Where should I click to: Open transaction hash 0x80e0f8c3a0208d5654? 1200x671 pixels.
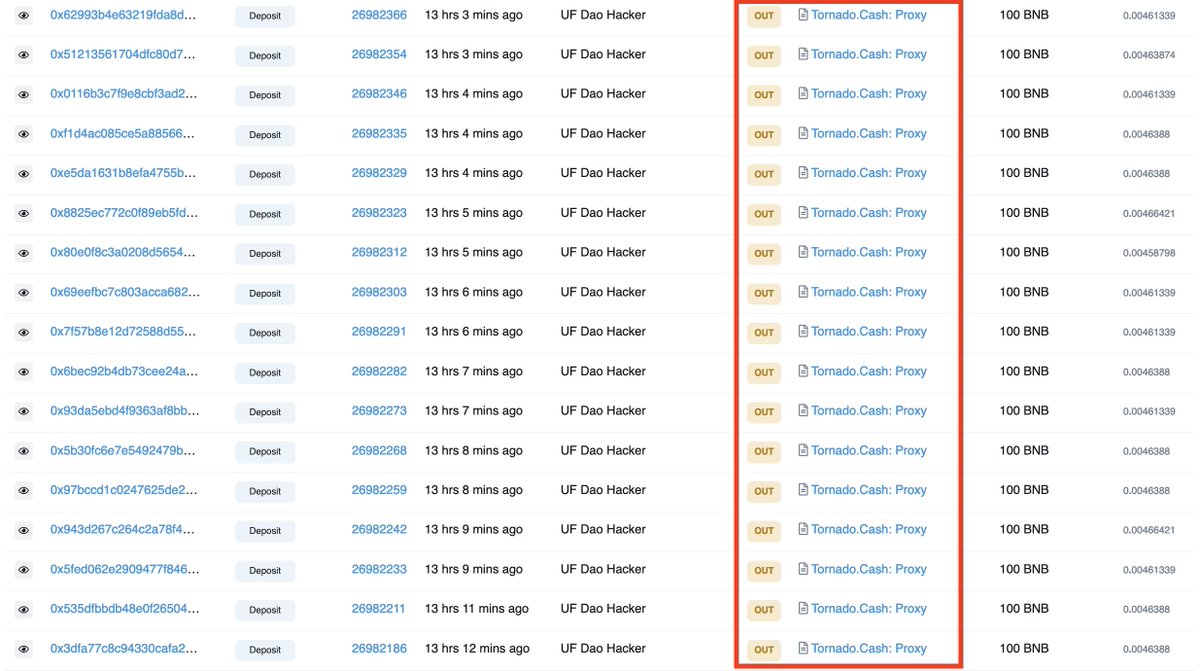pyautogui.click(x=124, y=252)
